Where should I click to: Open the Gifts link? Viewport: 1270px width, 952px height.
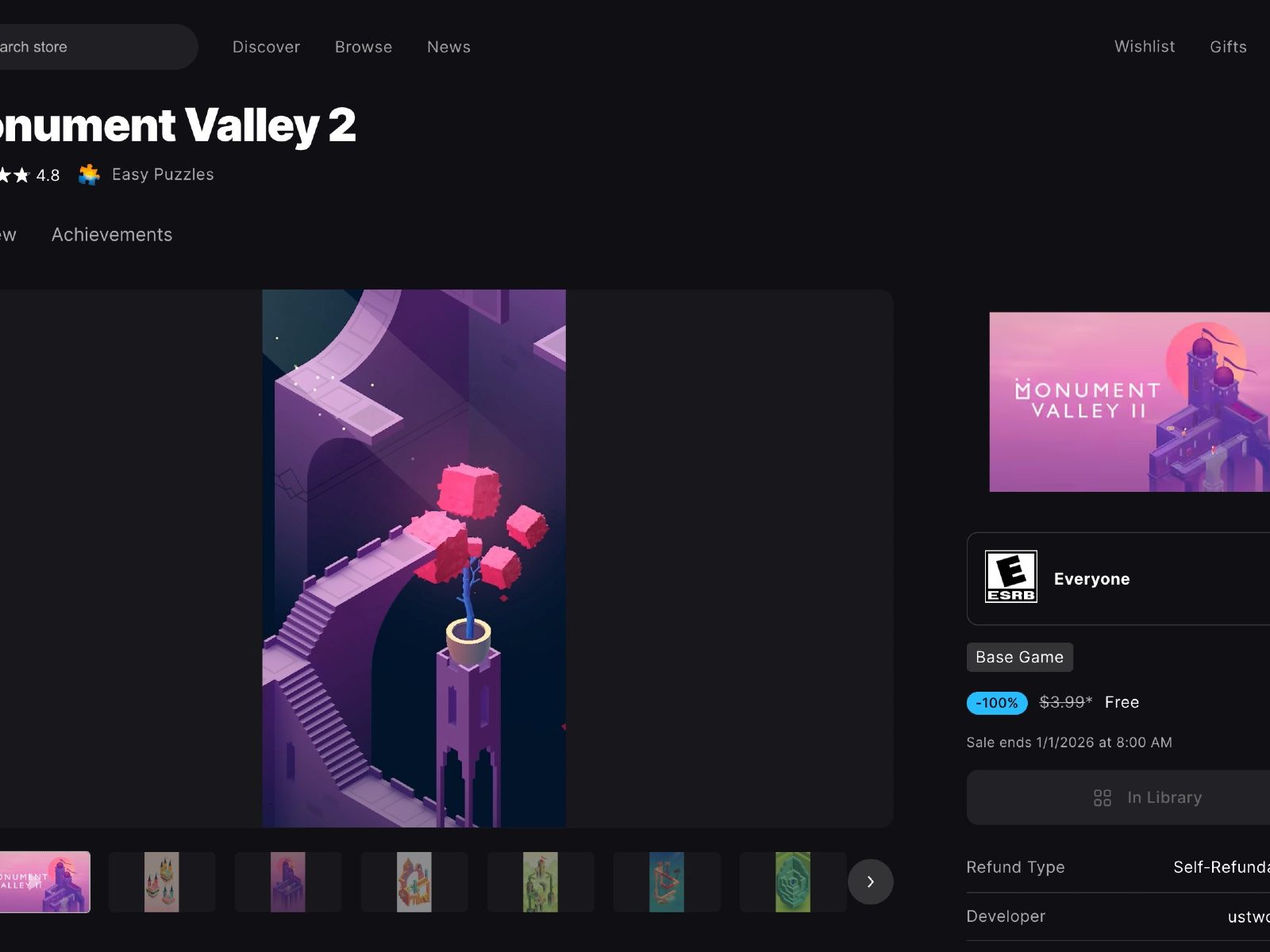(x=1228, y=47)
